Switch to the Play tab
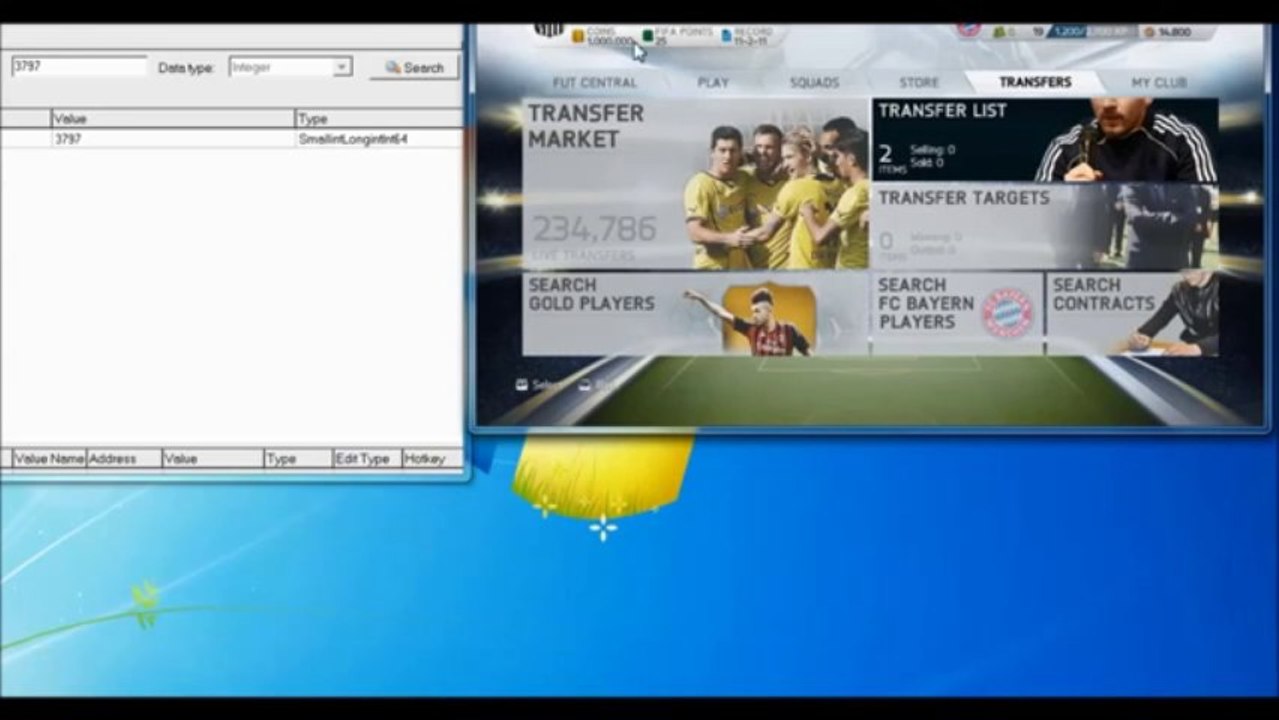Screen dimensions: 1279x720 point(713,82)
